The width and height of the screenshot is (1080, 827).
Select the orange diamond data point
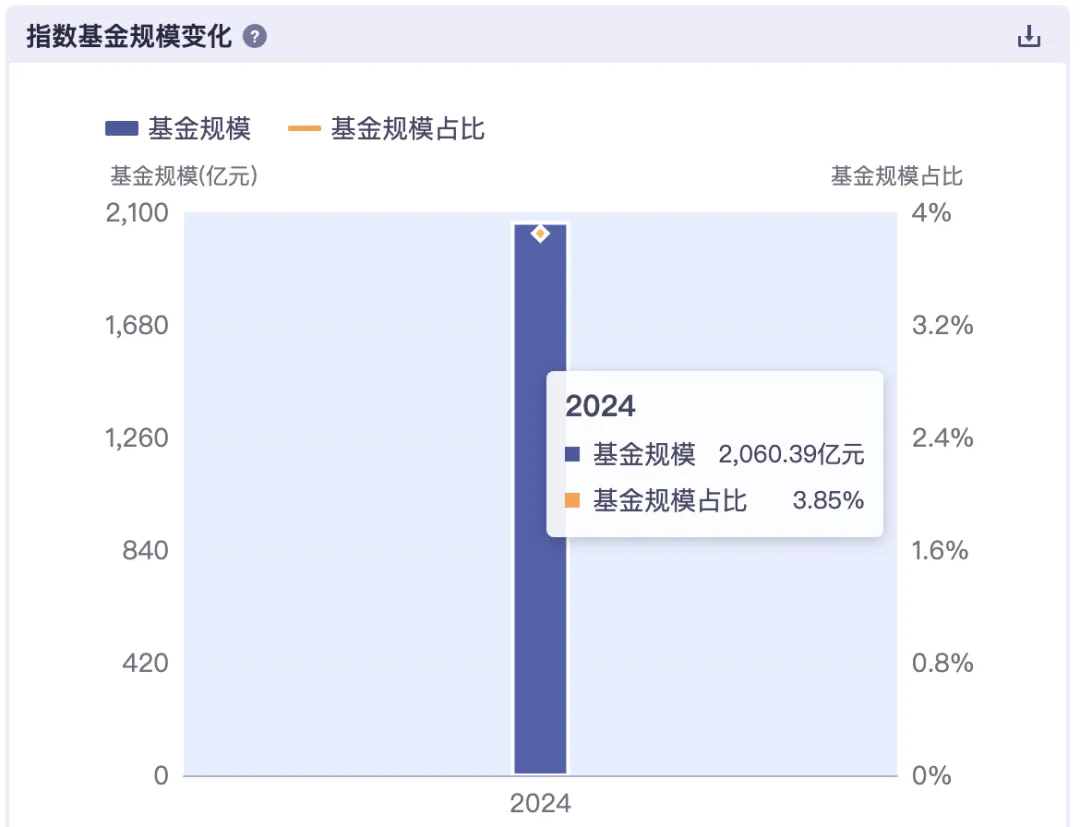click(540, 233)
